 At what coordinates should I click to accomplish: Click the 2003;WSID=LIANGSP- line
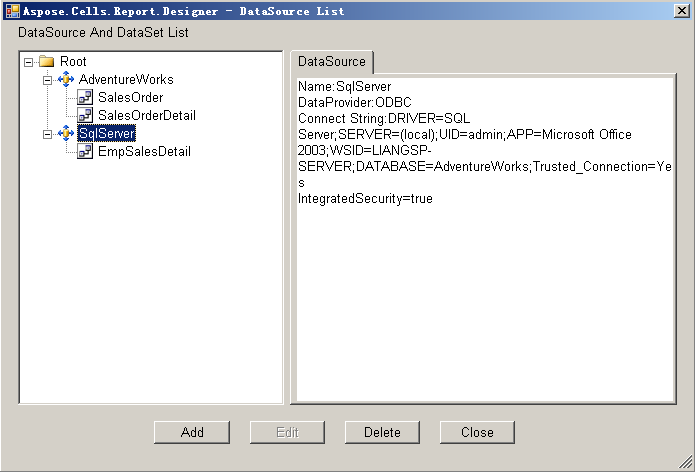[364, 150]
